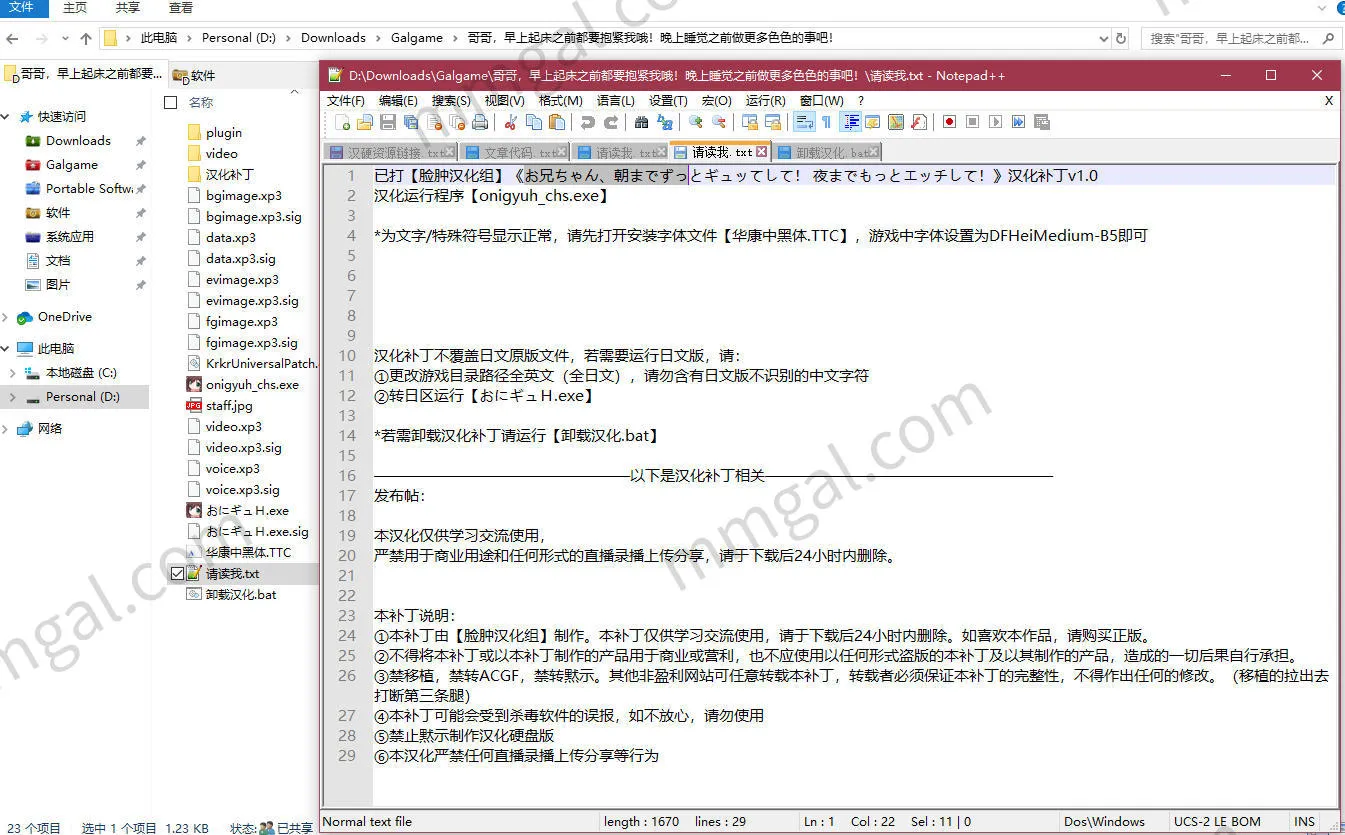Click Downloads in the breadcrumb path
Viewport: 1345px width, 835px height.
tap(333, 37)
